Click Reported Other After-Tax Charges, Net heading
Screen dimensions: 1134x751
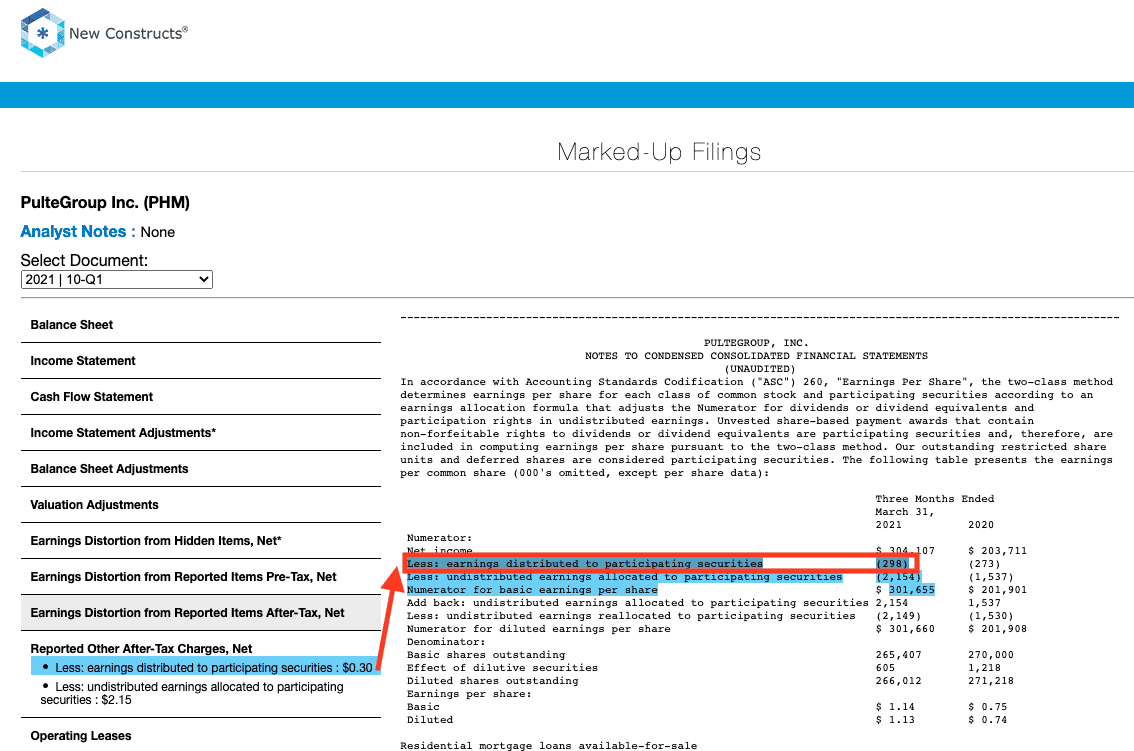point(141,649)
